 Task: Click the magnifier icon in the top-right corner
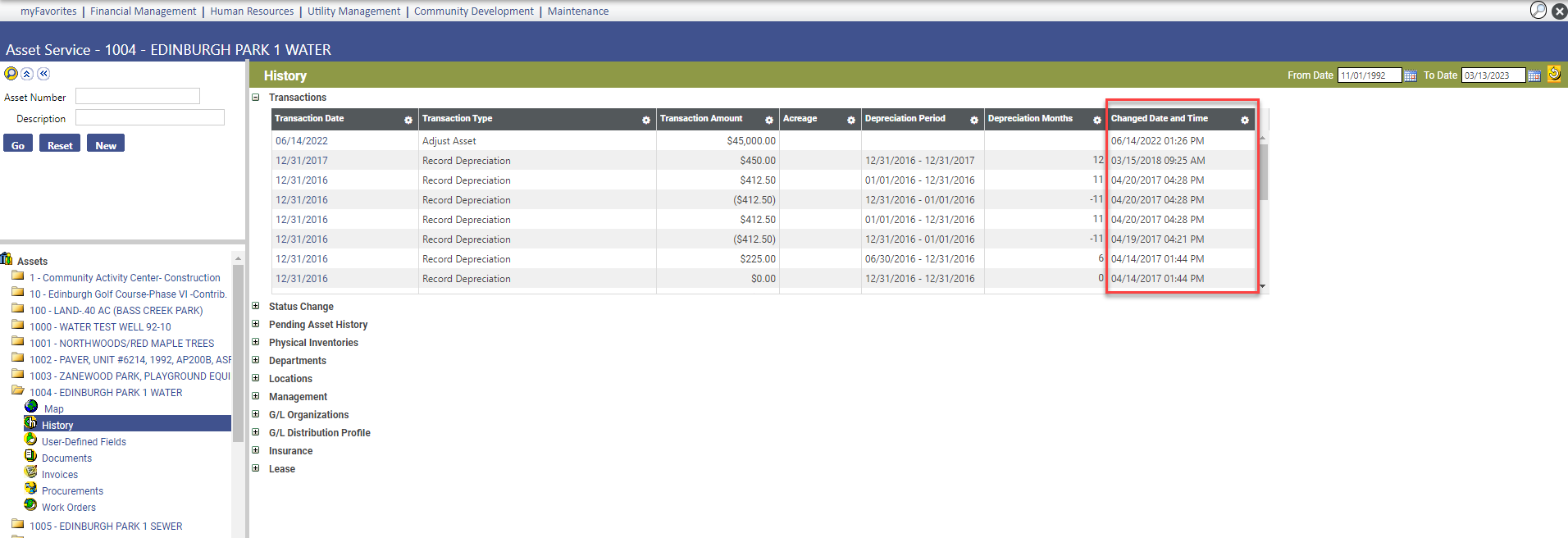coord(1538,11)
